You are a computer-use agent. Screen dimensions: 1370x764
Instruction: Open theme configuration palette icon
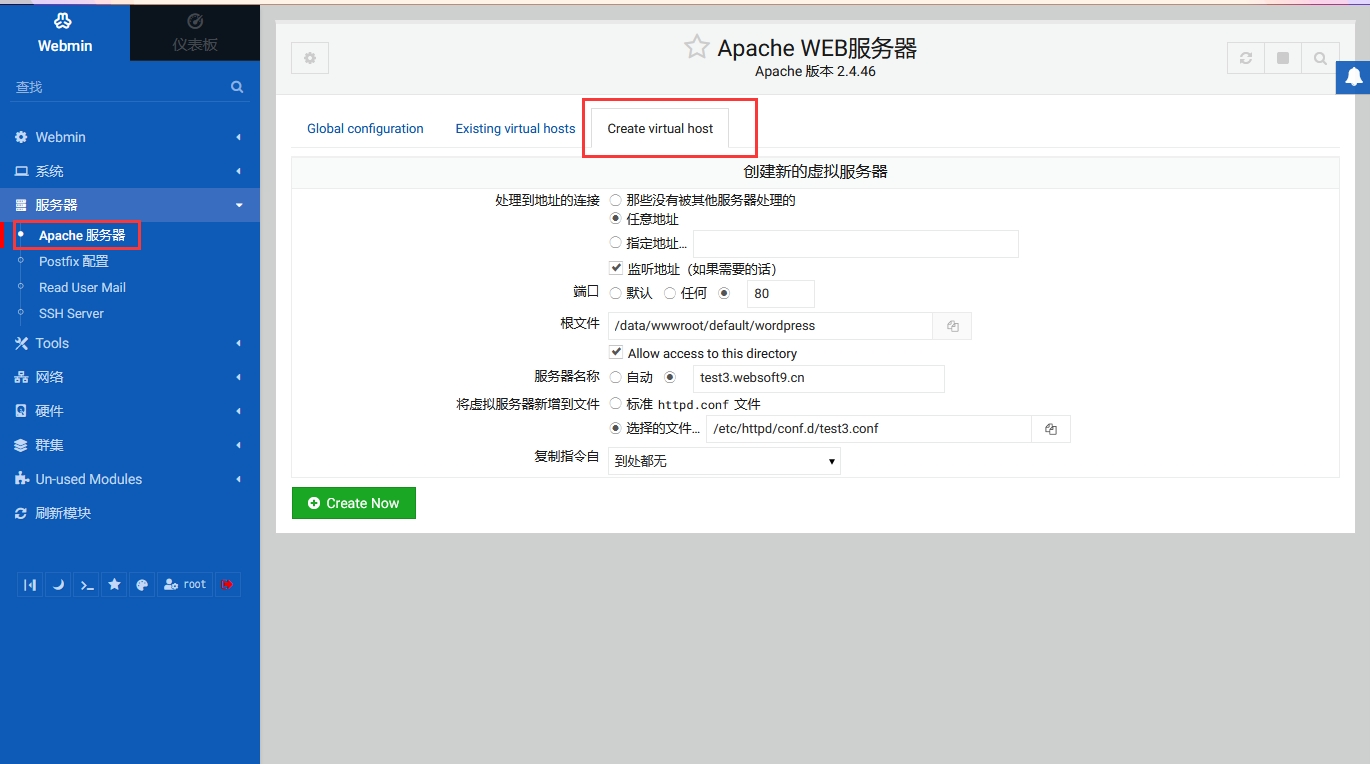(x=142, y=585)
